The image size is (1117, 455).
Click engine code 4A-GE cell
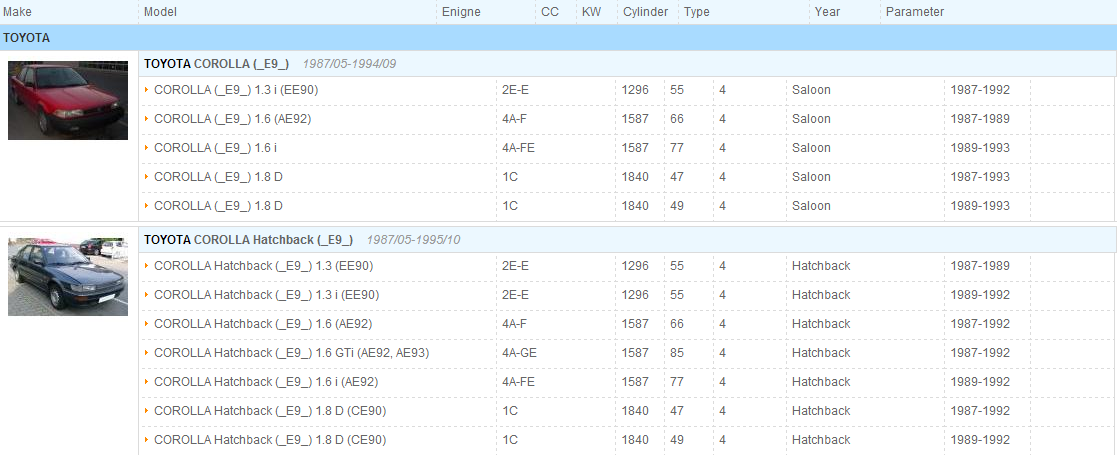(519, 352)
